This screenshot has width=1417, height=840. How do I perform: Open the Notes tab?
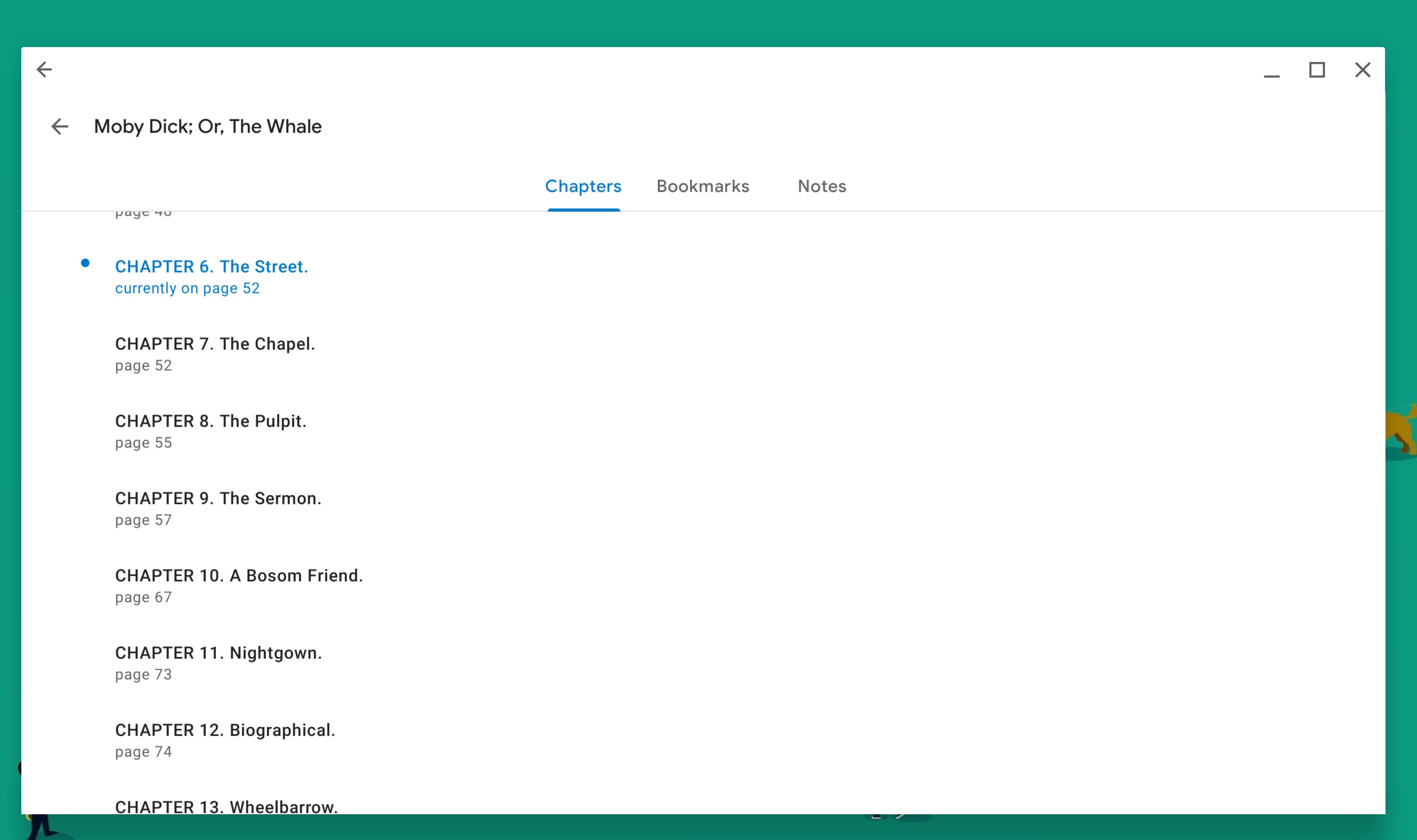pyautogui.click(x=822, y=186)
